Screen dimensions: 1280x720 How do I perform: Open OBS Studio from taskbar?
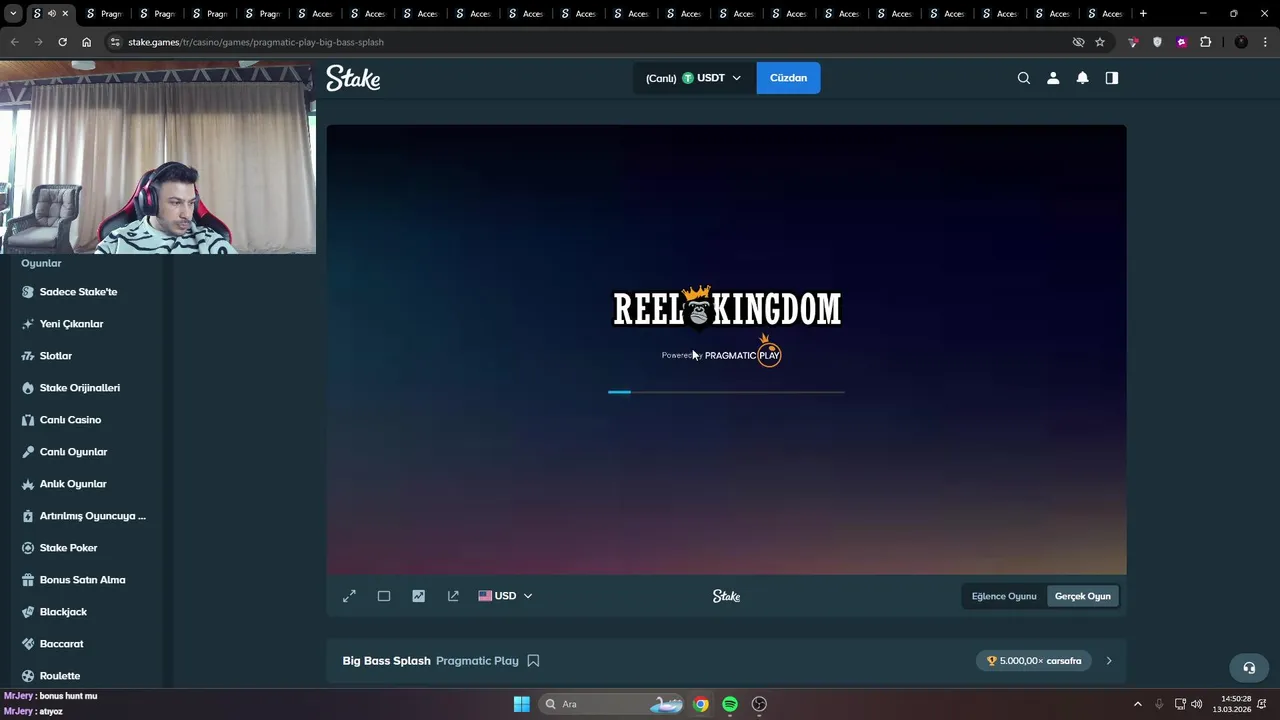click(759, 704)
